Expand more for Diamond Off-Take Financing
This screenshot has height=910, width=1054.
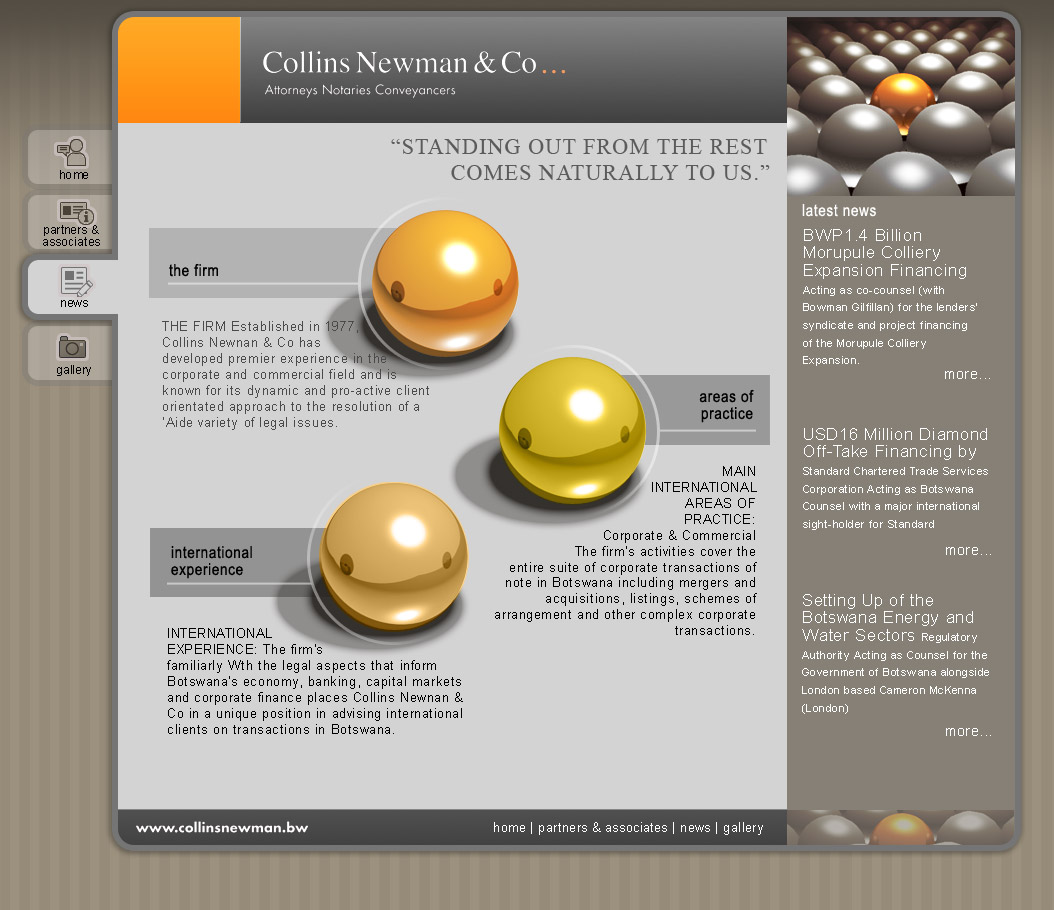coord(967,551)
